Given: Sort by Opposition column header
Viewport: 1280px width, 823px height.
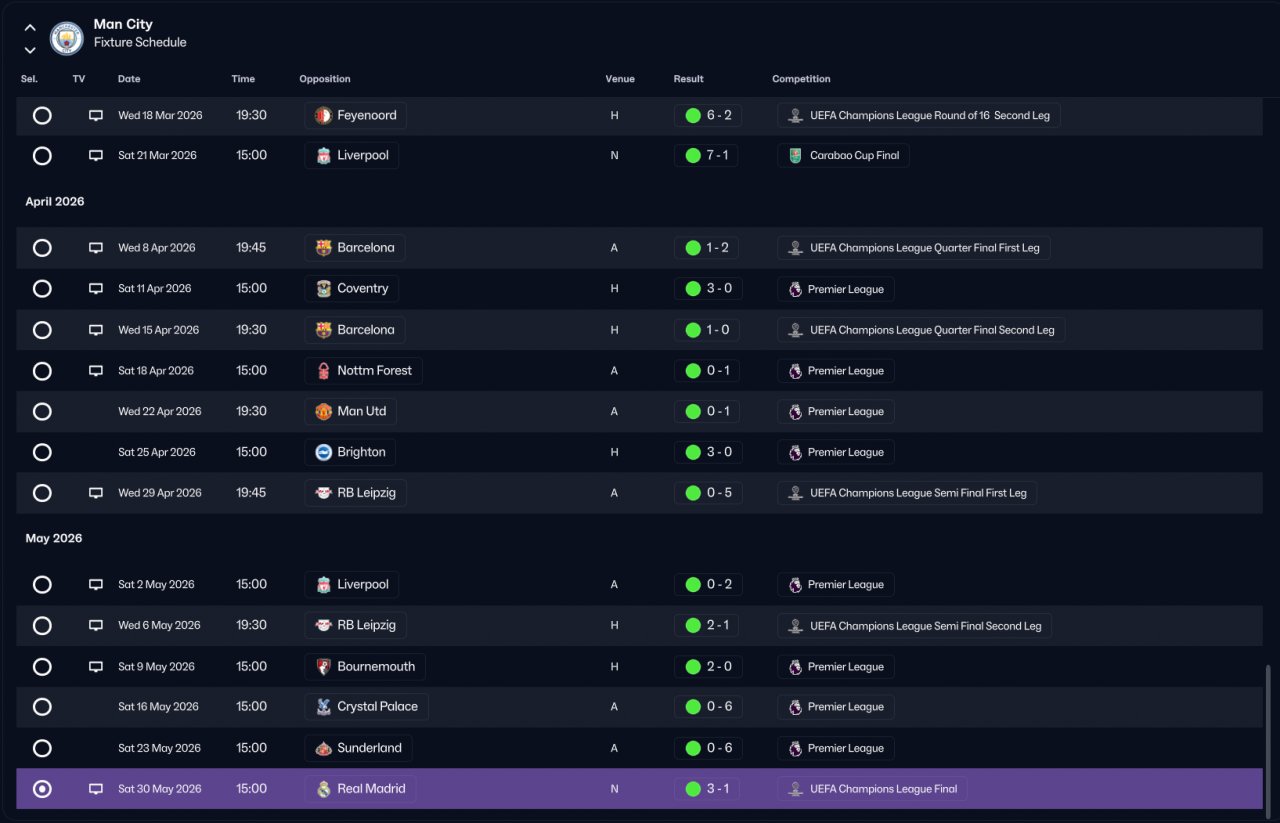Looking at the screenshot, I should (325, 79).
